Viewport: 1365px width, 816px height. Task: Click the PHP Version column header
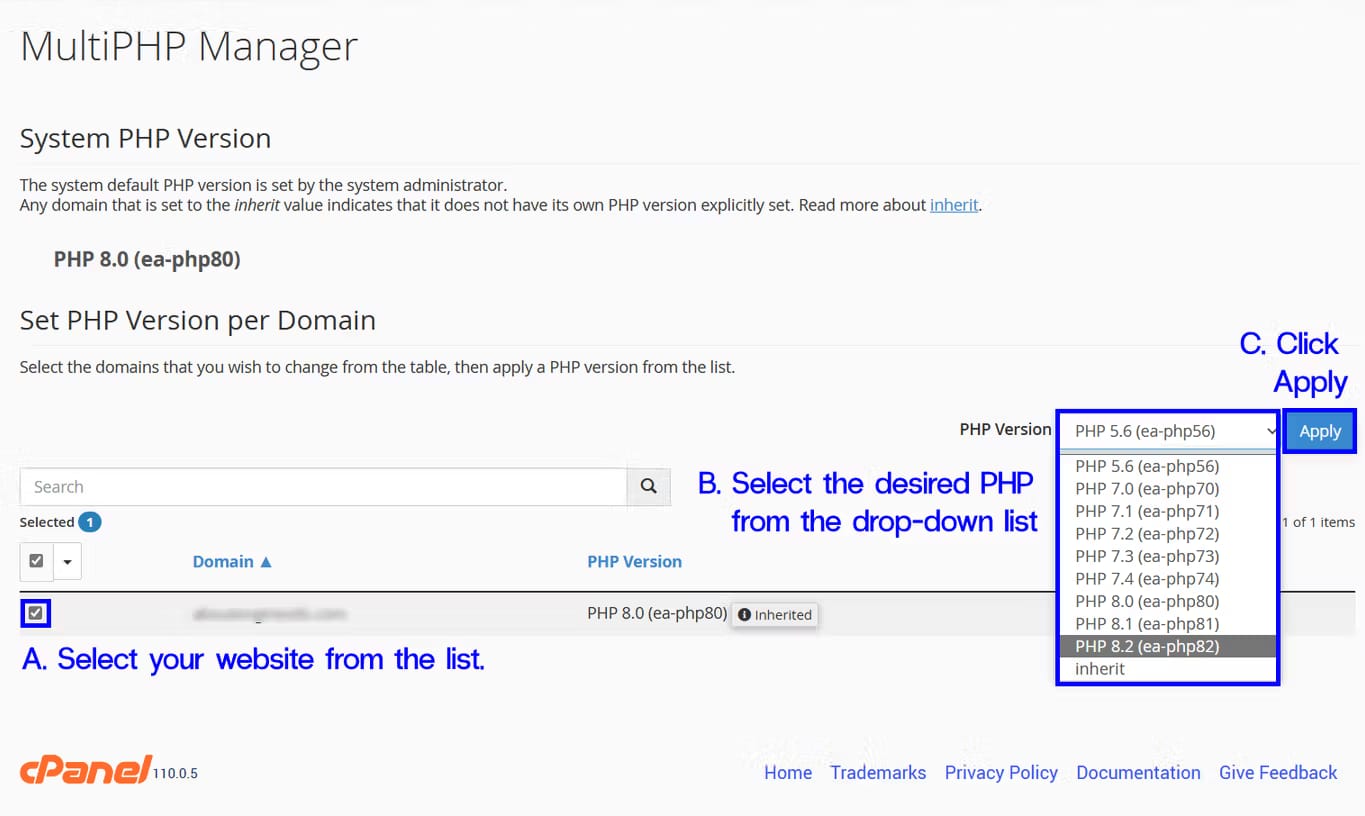(x=634, y=561)
